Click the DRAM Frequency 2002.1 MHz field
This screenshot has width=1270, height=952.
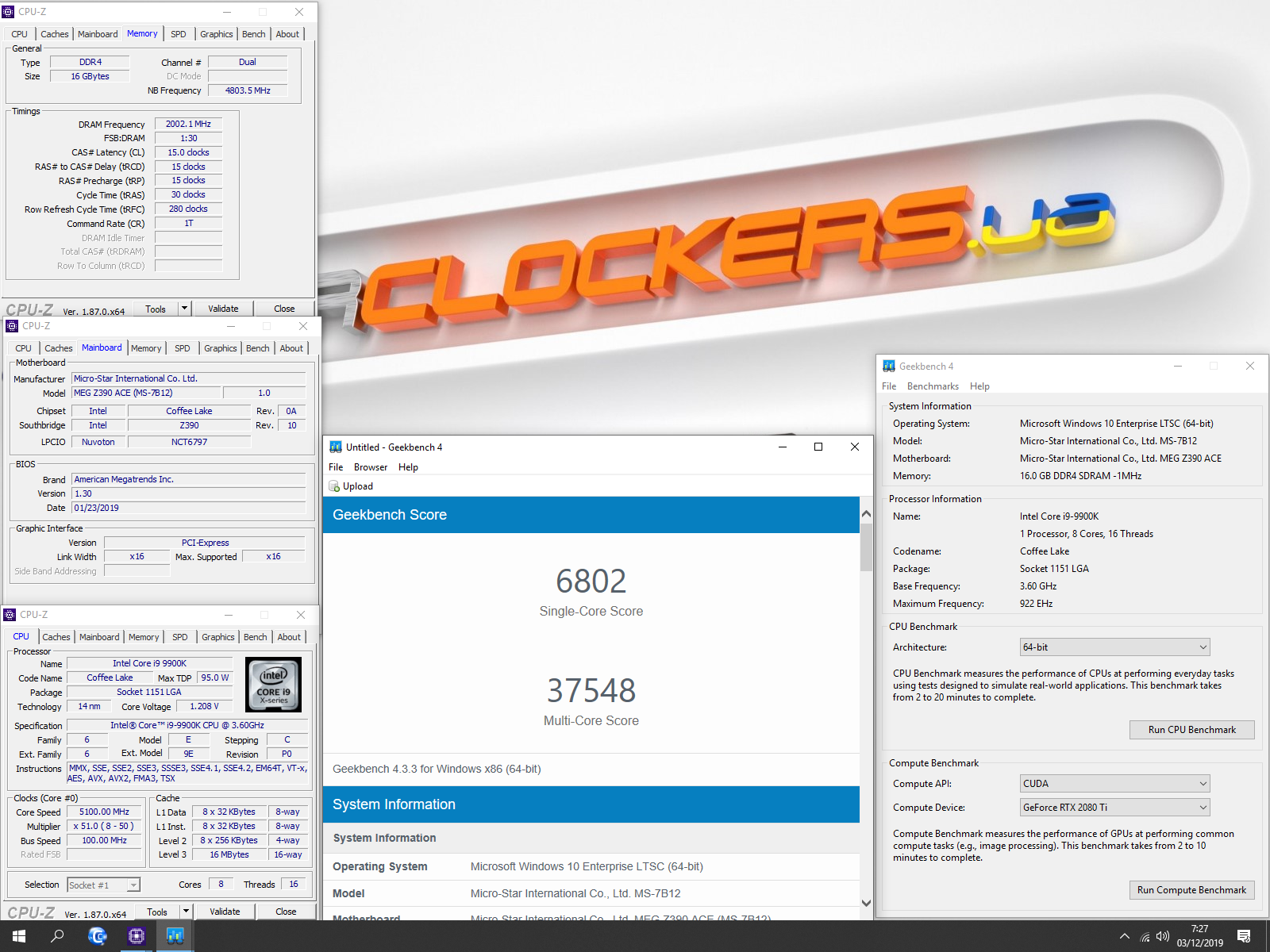tap(188, 125)
